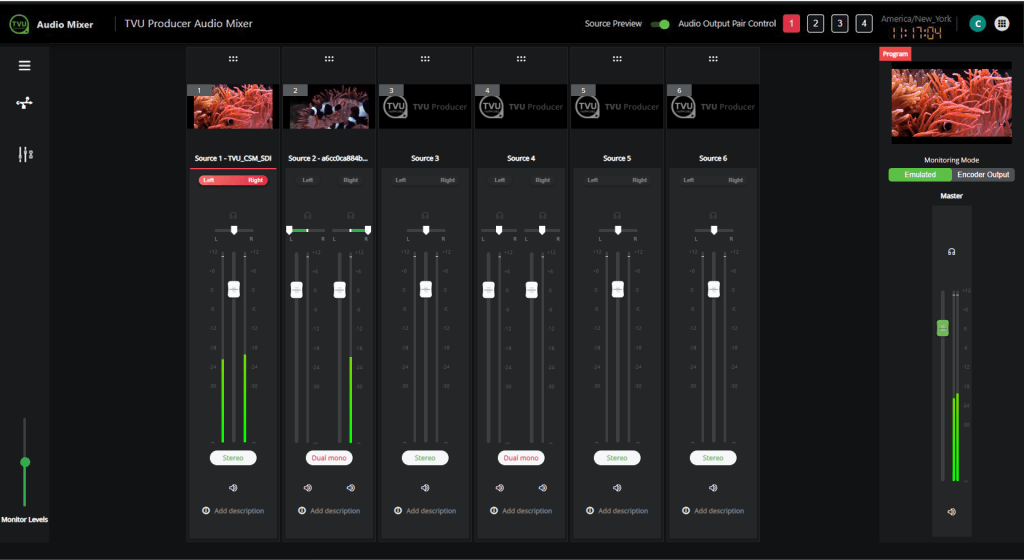Open the apps grid icon at top right

click(1001, 24)
